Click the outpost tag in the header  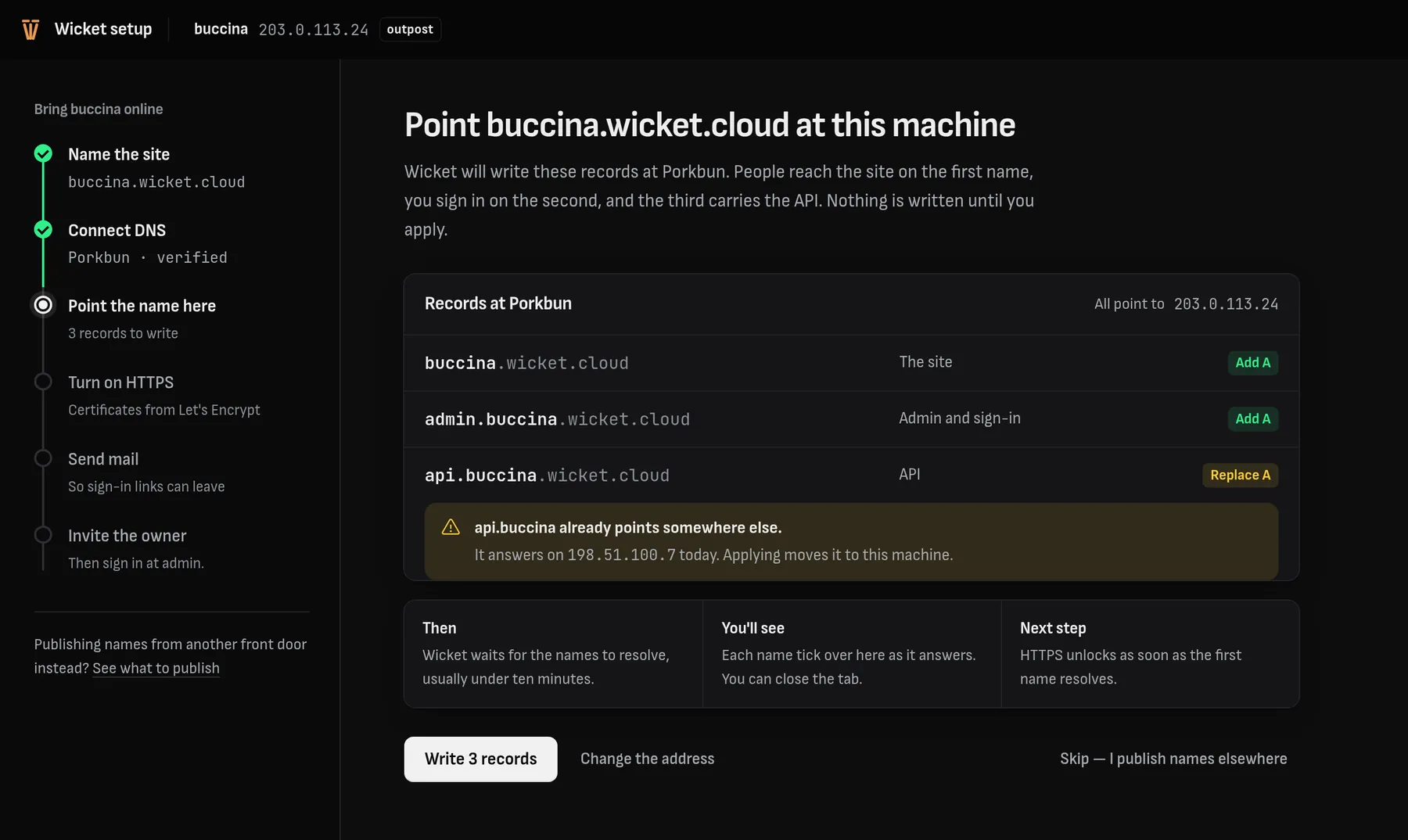[x=410, y=29]
